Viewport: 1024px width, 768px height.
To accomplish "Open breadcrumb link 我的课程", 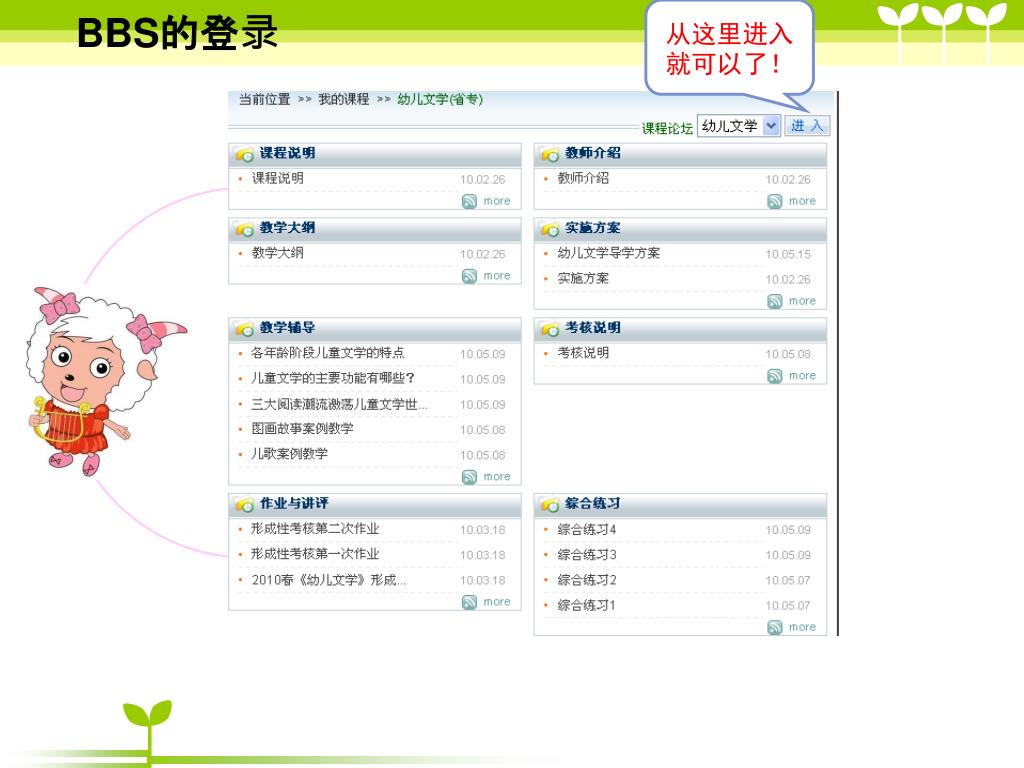I will click(x=344, y=99).
